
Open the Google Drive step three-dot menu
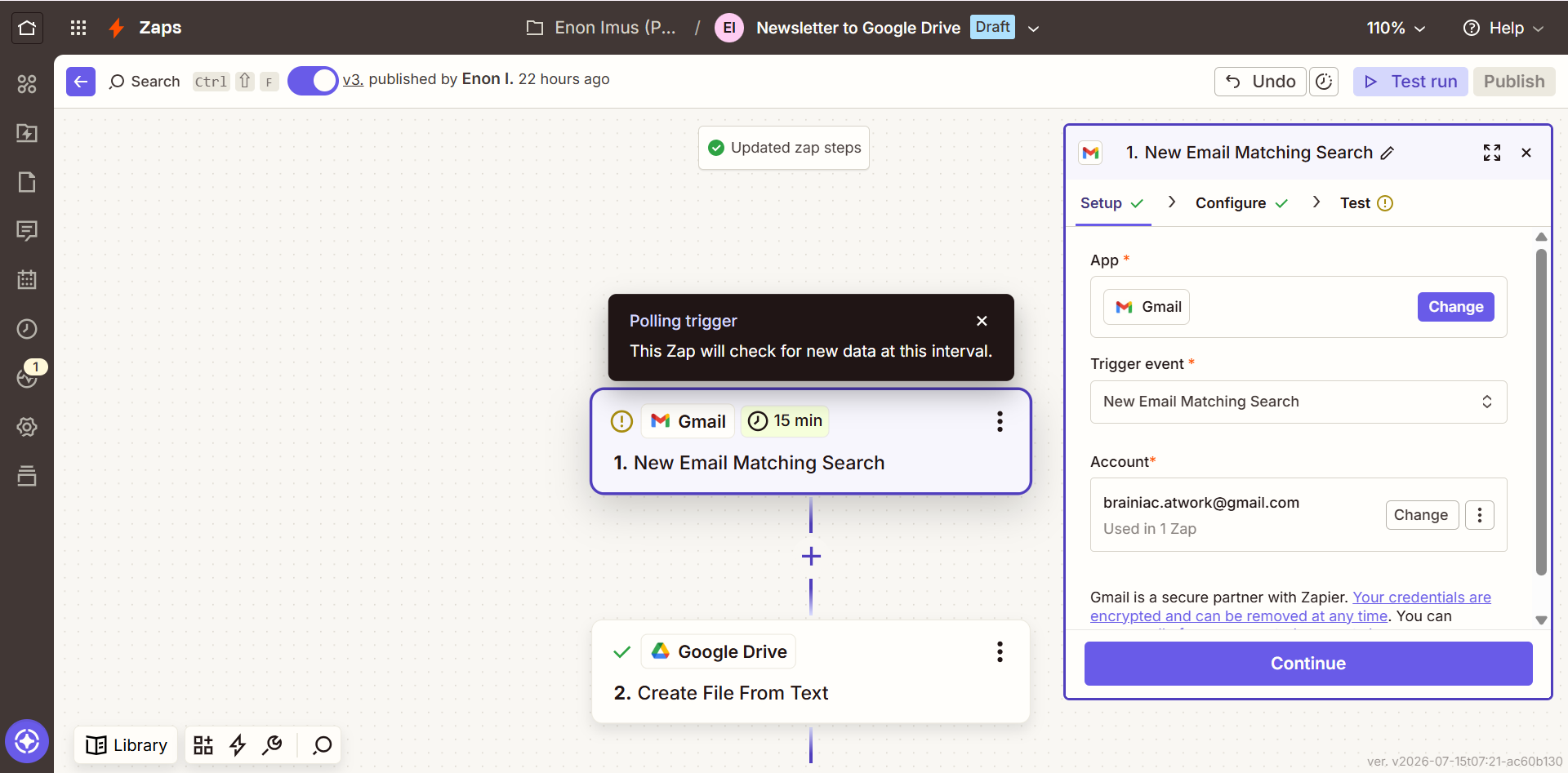point(1000,651)
